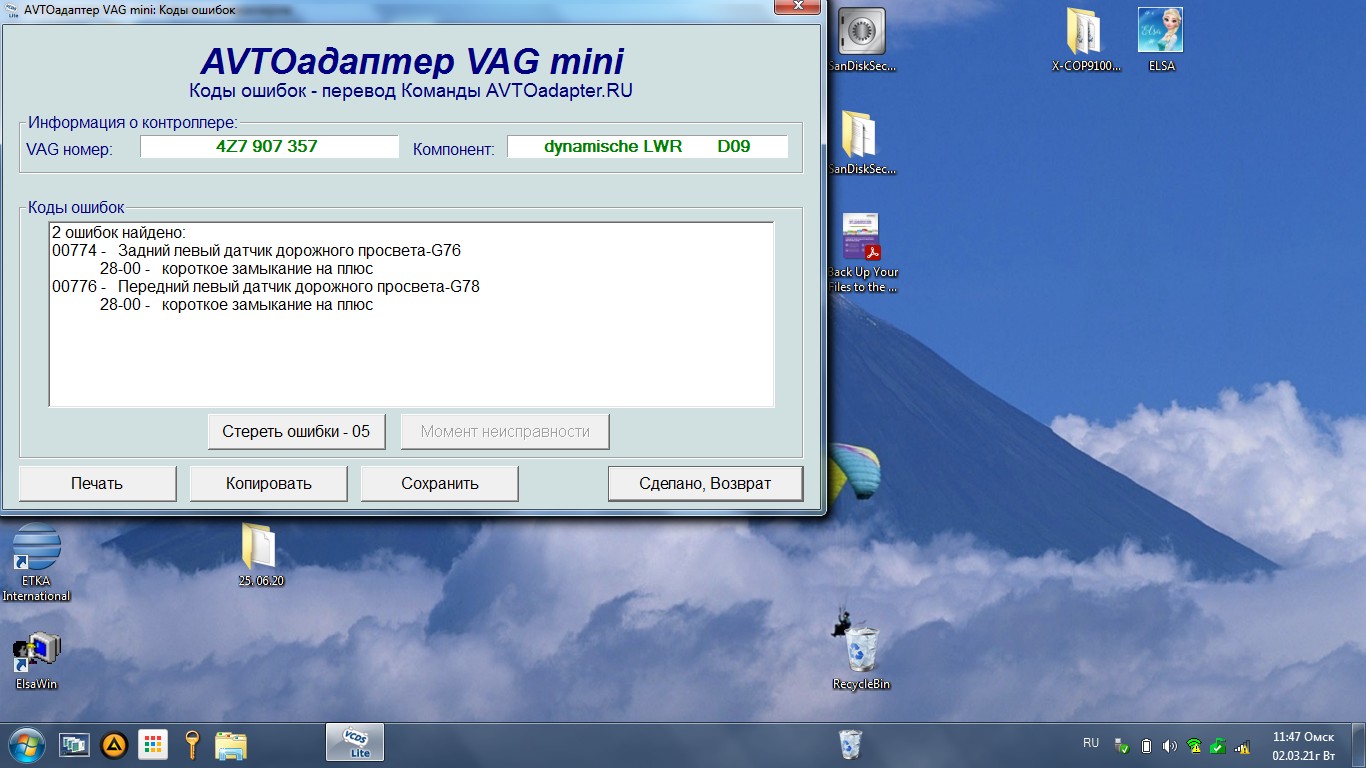Select the X-COP9100 folder icon
1366x768 pixels.
pyautogui.click(x=1087, y=39)
